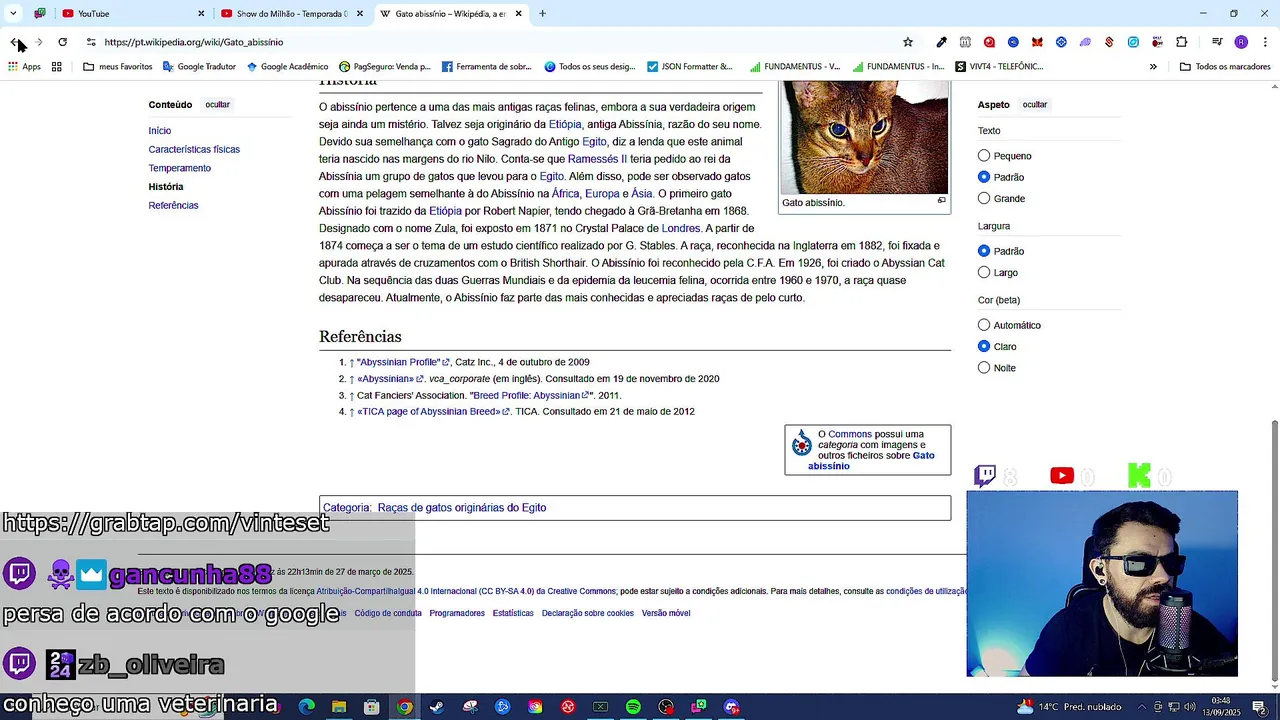Follow the Londres link

(x=681, y=228)
